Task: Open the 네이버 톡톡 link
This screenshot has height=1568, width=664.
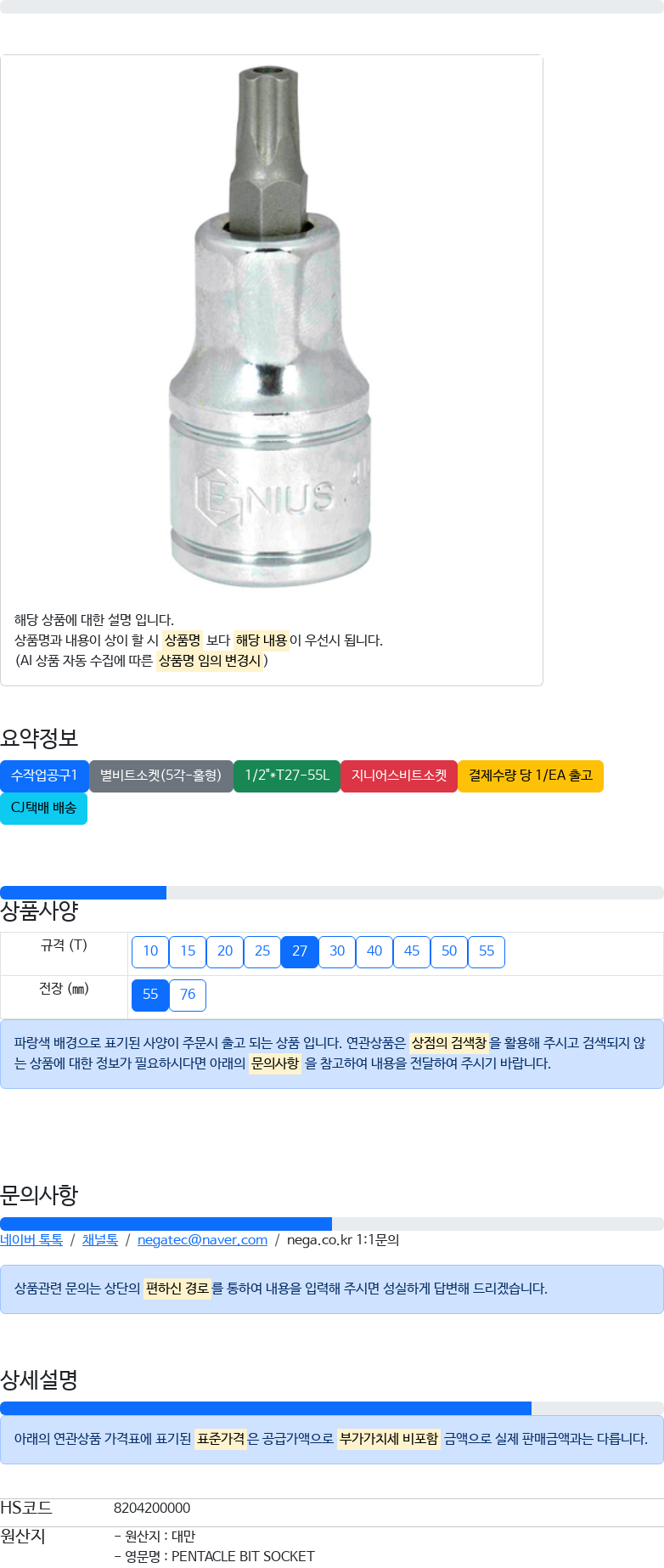Action: click(31, 1240)
